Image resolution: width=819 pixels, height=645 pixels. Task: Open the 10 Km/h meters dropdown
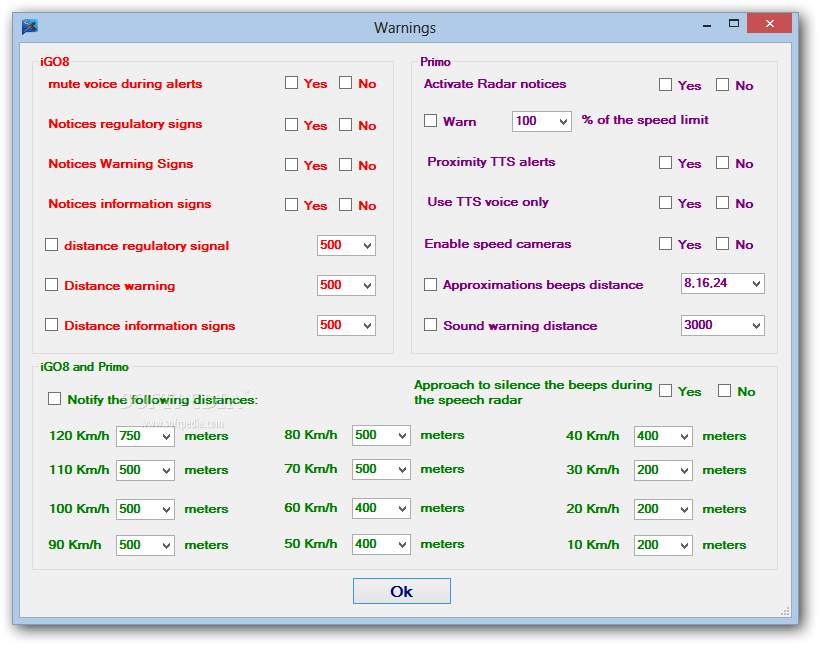[x=663, y=545]
